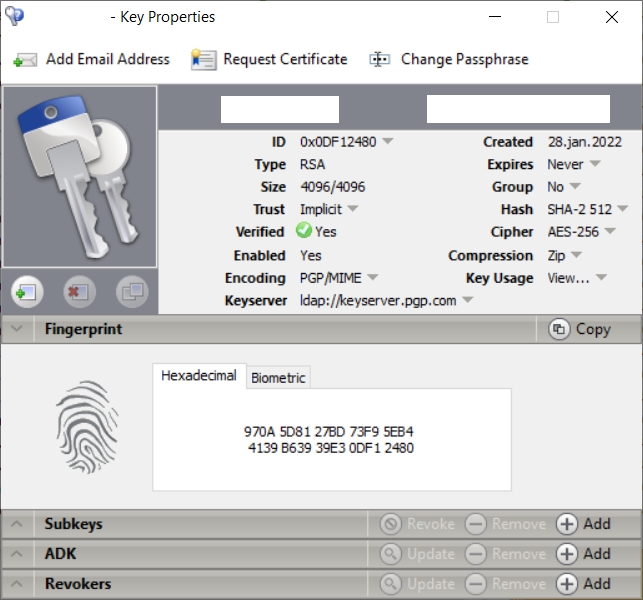Switch to the Biometric tab
The image size is (643, 600).
(279, 378)
